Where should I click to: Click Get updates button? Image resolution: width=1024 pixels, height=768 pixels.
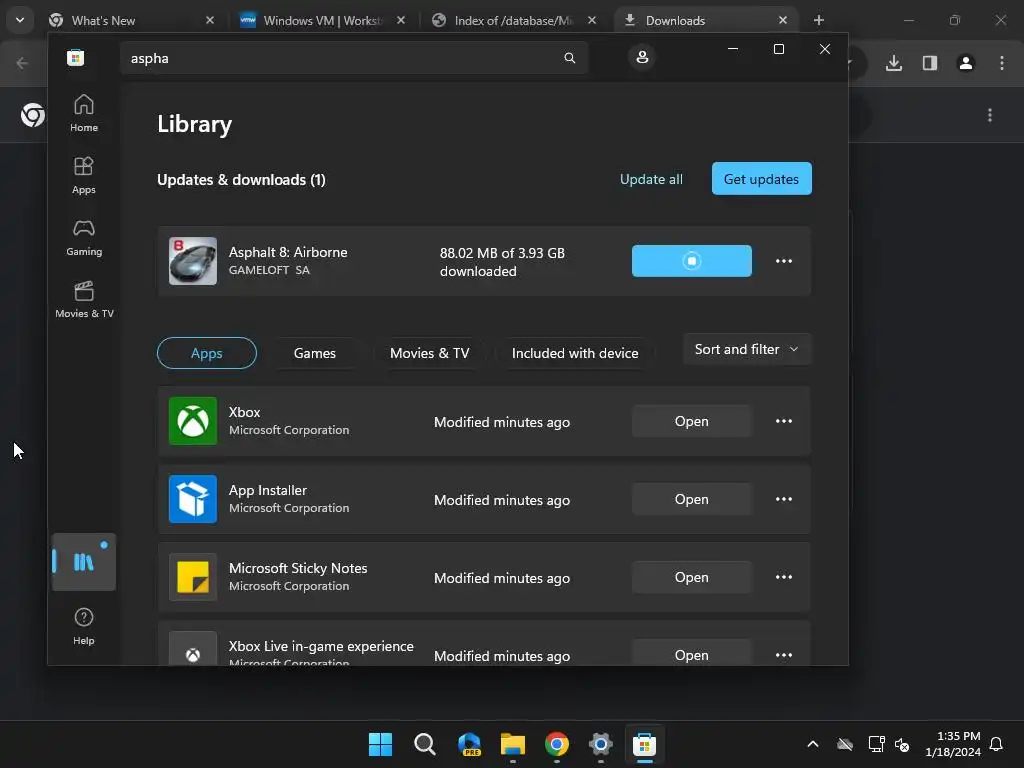pyautogui.click(x=761, y=179)
